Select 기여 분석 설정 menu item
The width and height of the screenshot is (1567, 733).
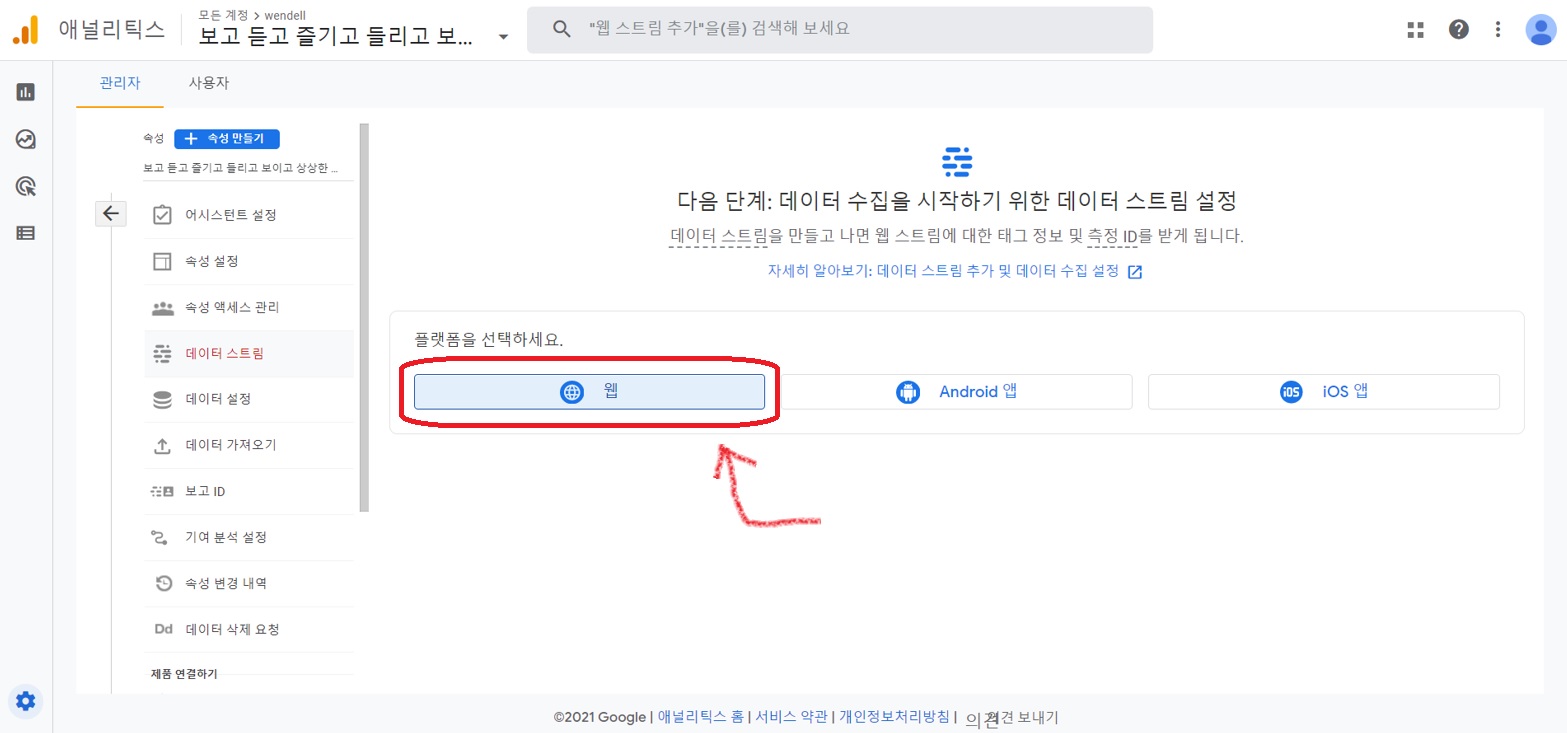(x=249, y=537)
